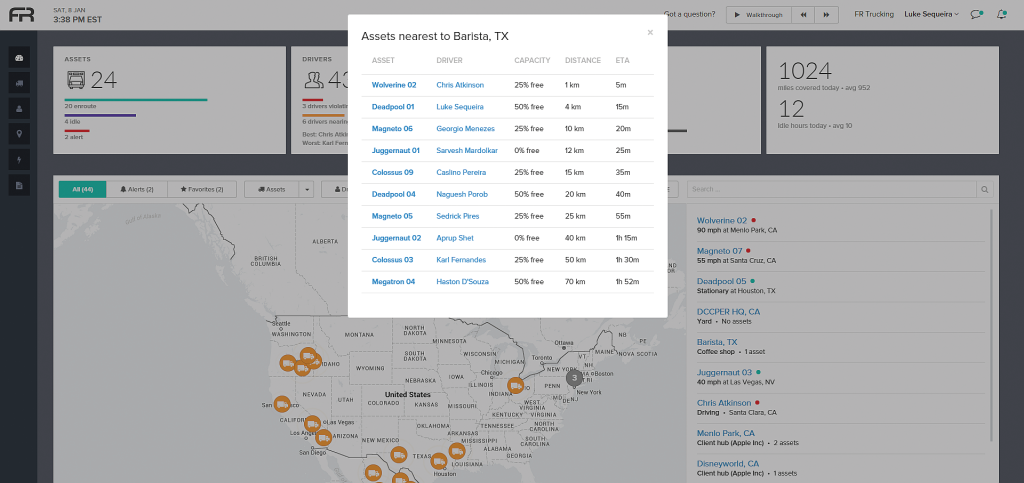Click the Got a question? link
This screenshot has width=1024, height=483.
[689, 14]
